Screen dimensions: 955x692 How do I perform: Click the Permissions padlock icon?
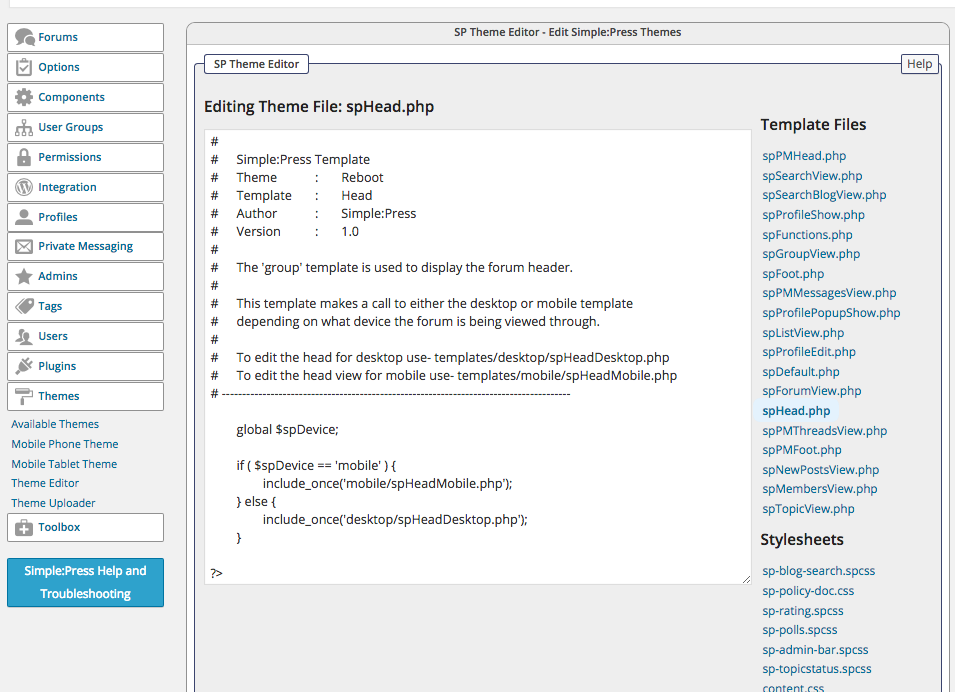click(x=24, y=157)
